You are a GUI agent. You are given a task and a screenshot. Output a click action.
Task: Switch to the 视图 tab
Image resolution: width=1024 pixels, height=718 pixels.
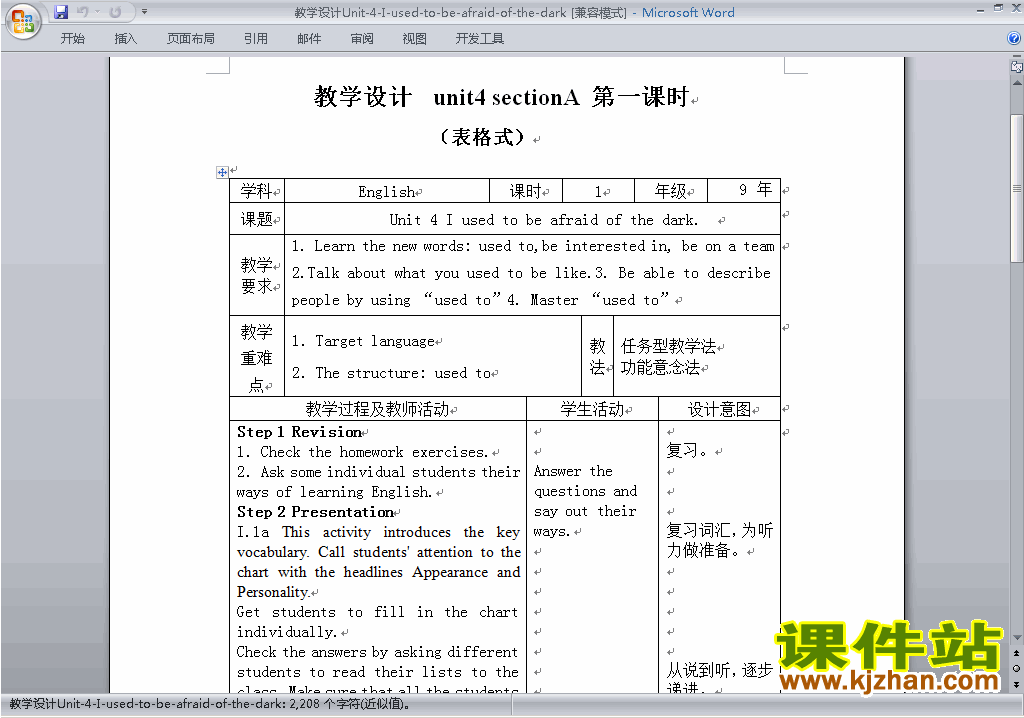[415, 39]
